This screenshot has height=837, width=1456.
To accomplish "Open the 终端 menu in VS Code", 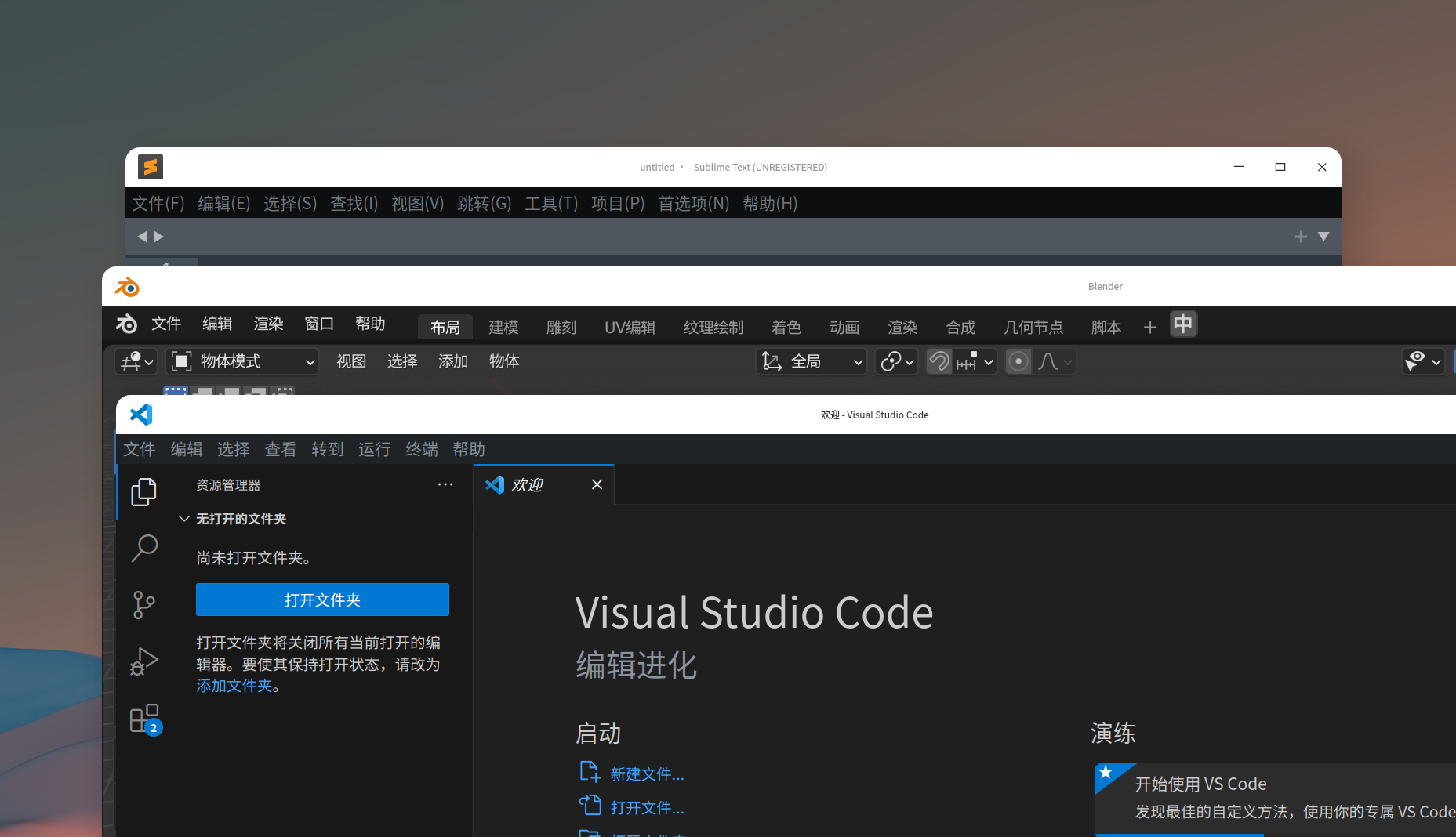I will 422,449.
